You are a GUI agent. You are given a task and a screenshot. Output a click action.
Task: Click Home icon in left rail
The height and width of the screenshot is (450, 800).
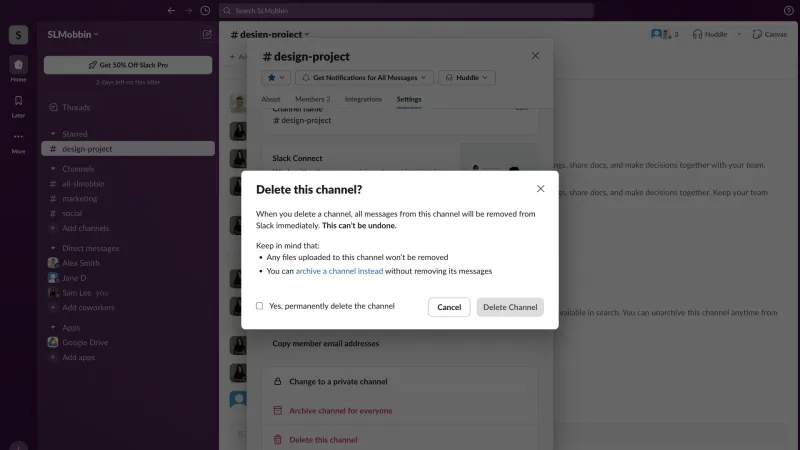18,65
